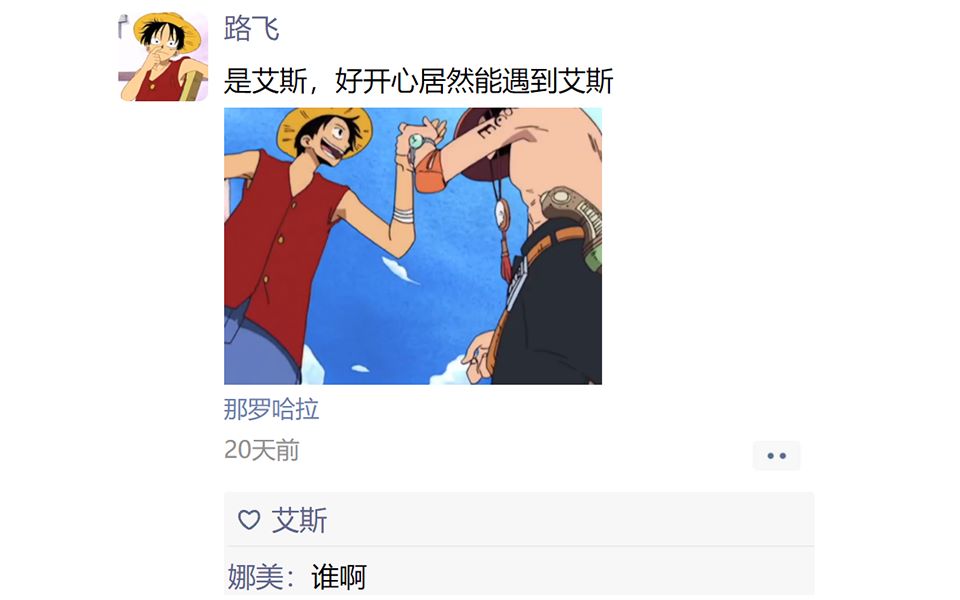Select the post text 是艾斯，好开心居然能遇到艾斯
This screenshot has width=960, height=600.
coord(419,81)
